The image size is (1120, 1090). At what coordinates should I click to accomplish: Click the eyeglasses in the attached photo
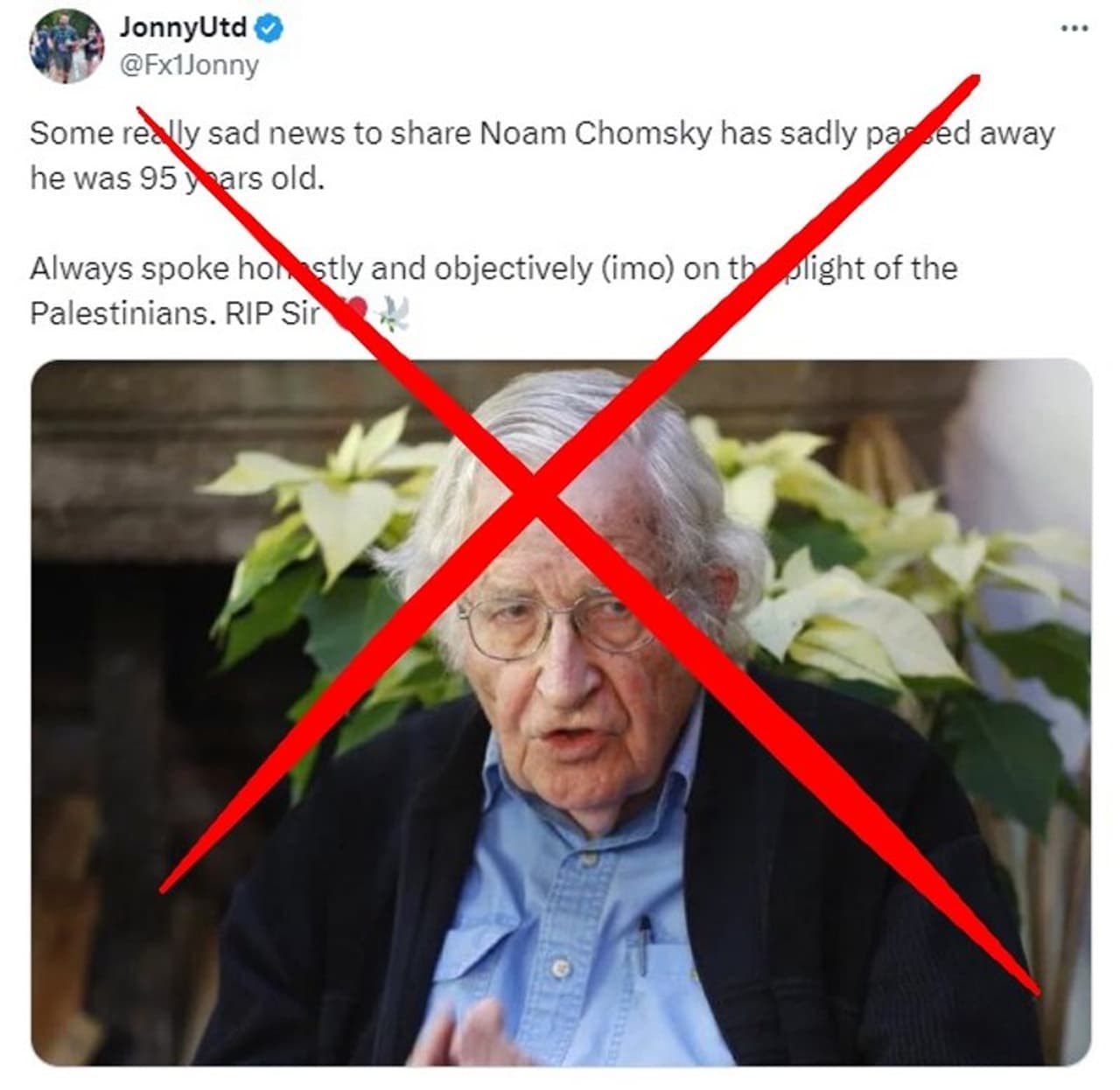[560, 623]
